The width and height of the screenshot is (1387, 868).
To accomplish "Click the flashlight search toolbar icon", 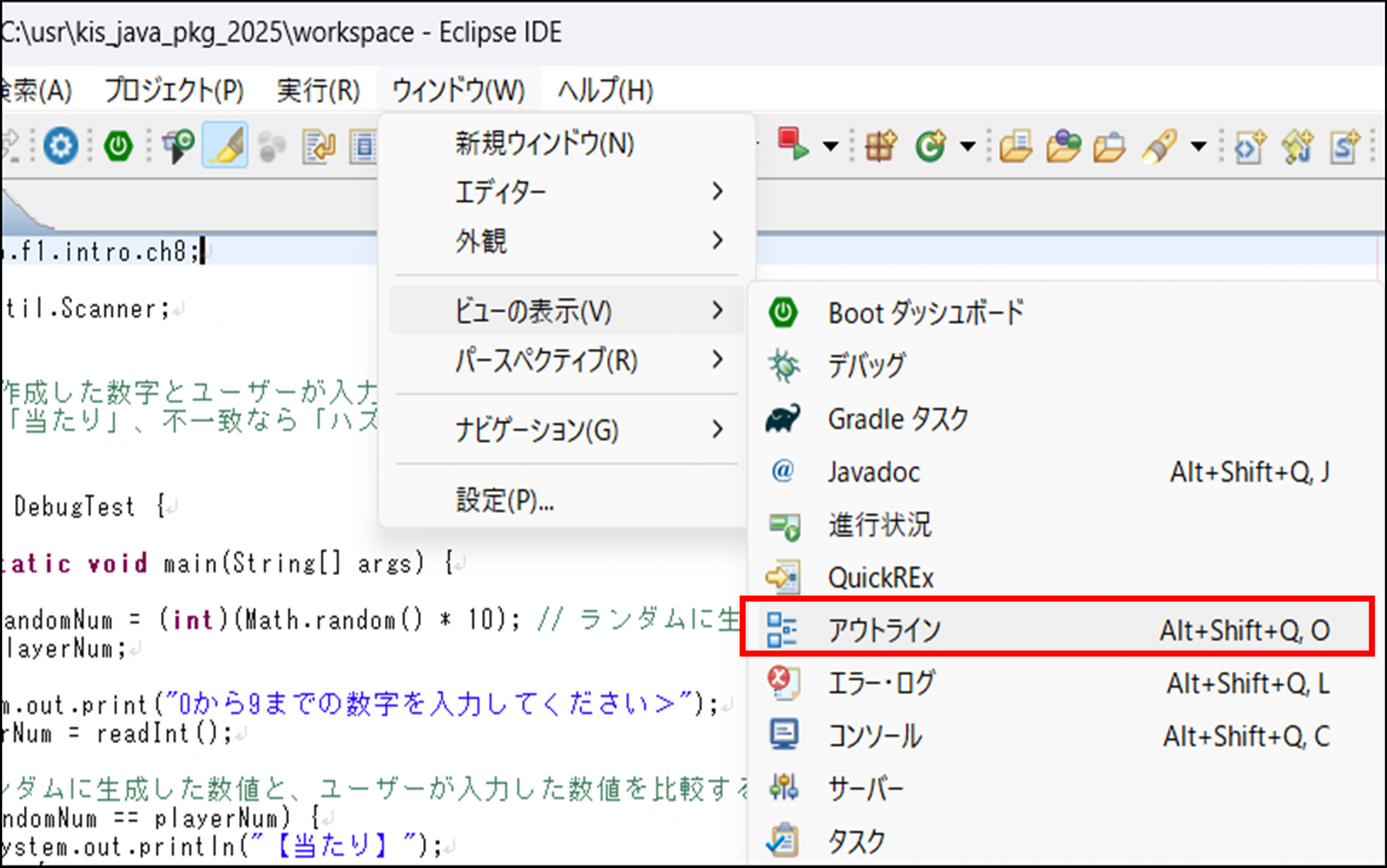I will tap(1159, 146).
